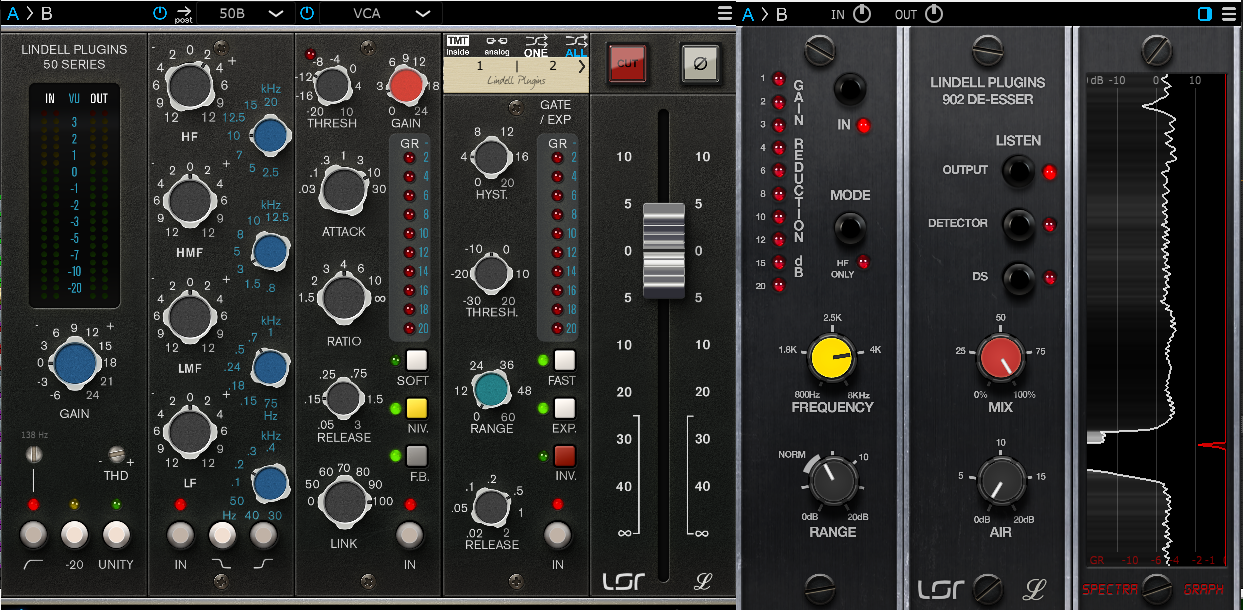1243x610 pixels.
Task: Click the LISTEN DETECTOR button
Action: 1019,223
